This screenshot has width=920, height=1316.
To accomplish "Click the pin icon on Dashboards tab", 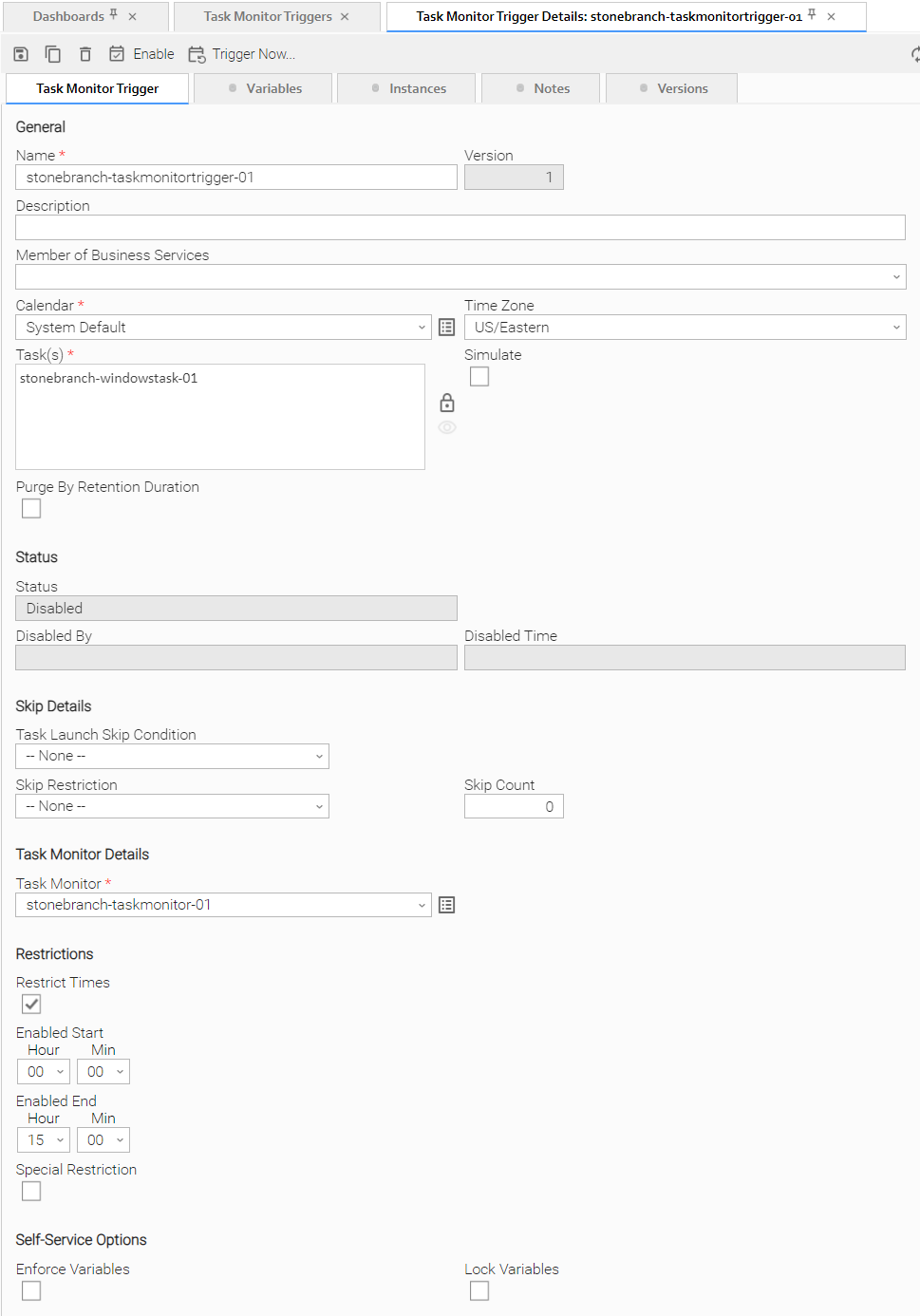I will [114, 15].
